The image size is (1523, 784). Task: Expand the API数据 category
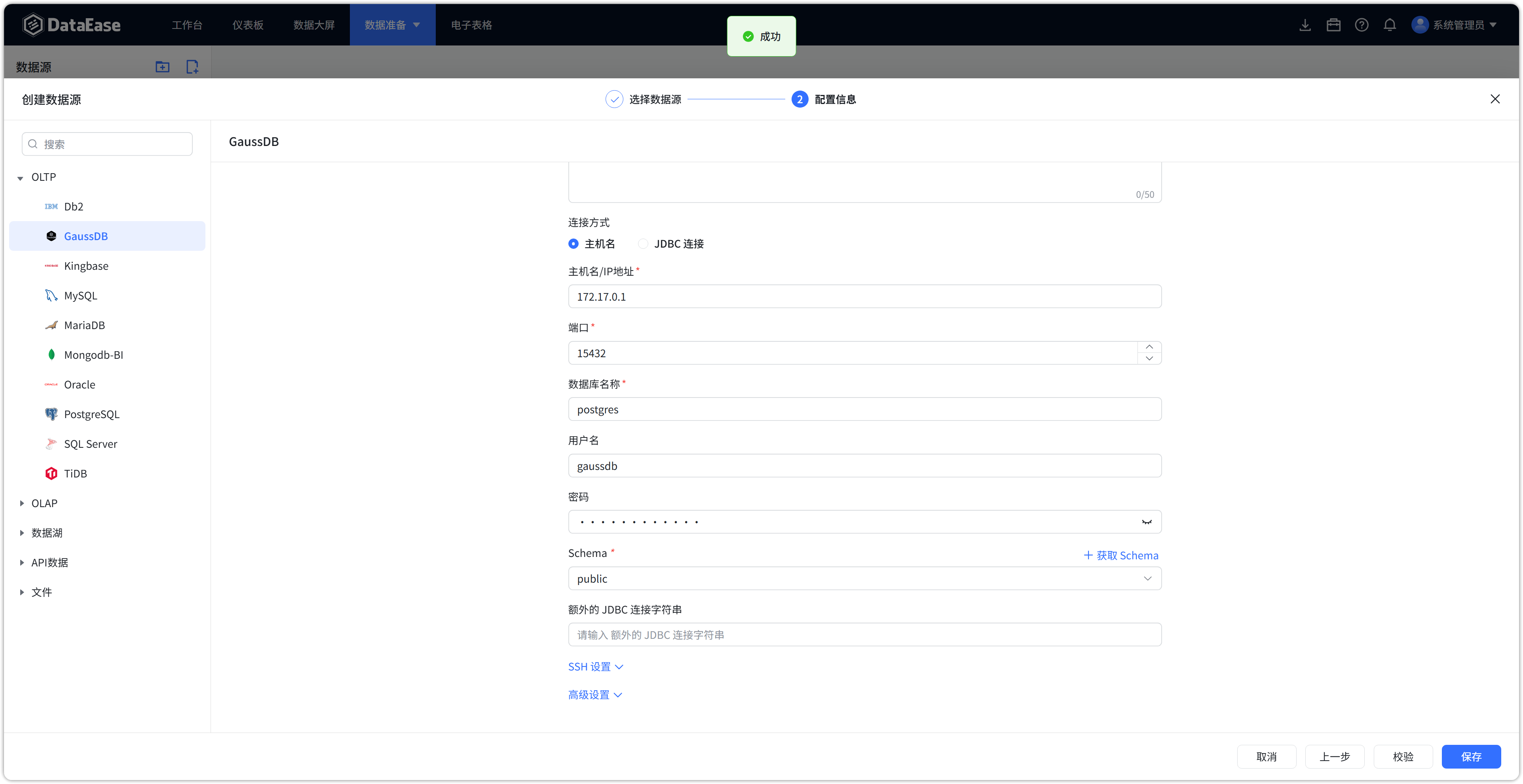21,562
